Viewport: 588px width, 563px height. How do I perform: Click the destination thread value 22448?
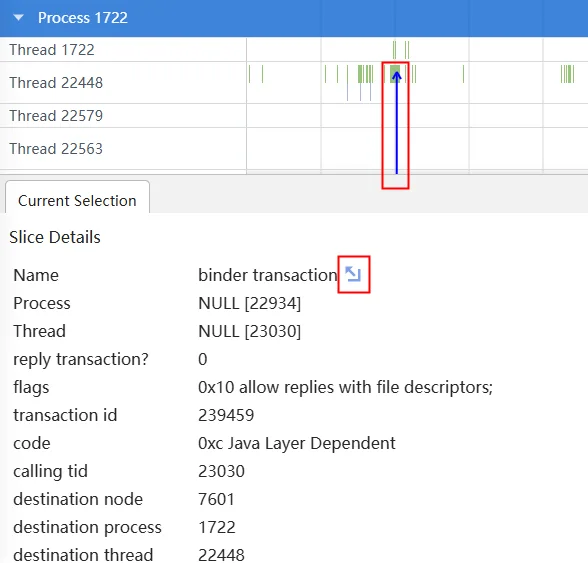click(x=221, y=555)
